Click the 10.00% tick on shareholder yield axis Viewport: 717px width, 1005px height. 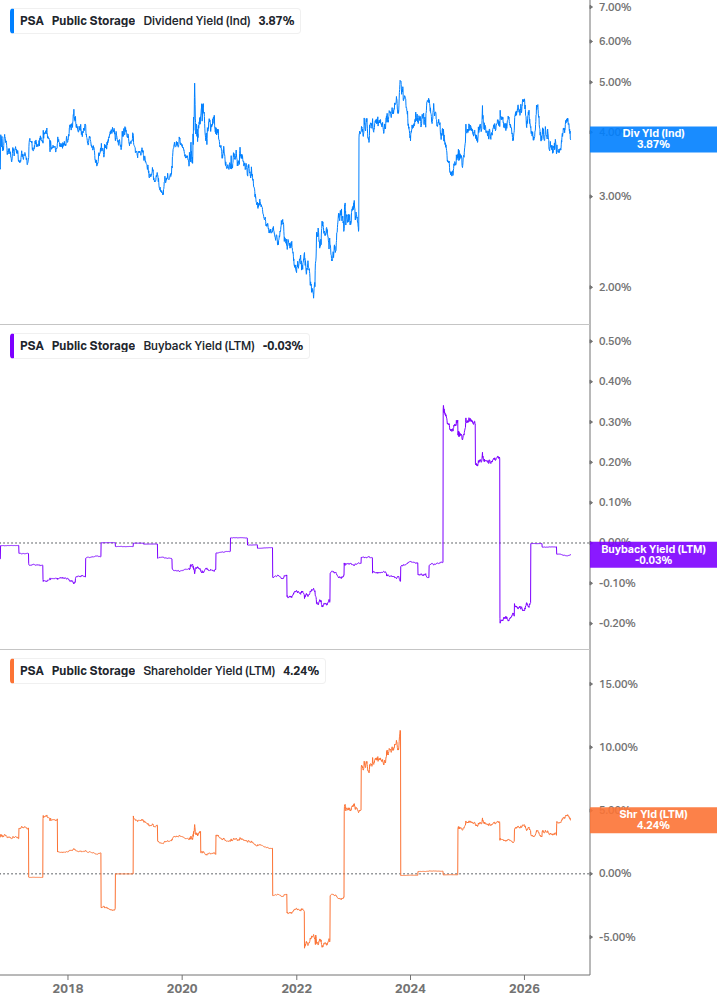pos(618,747)
